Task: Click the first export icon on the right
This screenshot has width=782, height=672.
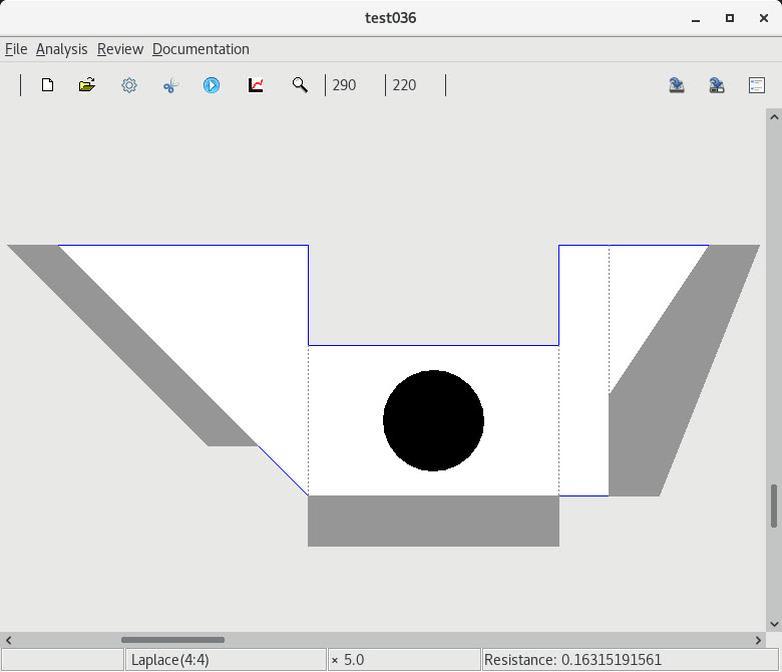Action: tap(677, 85)
